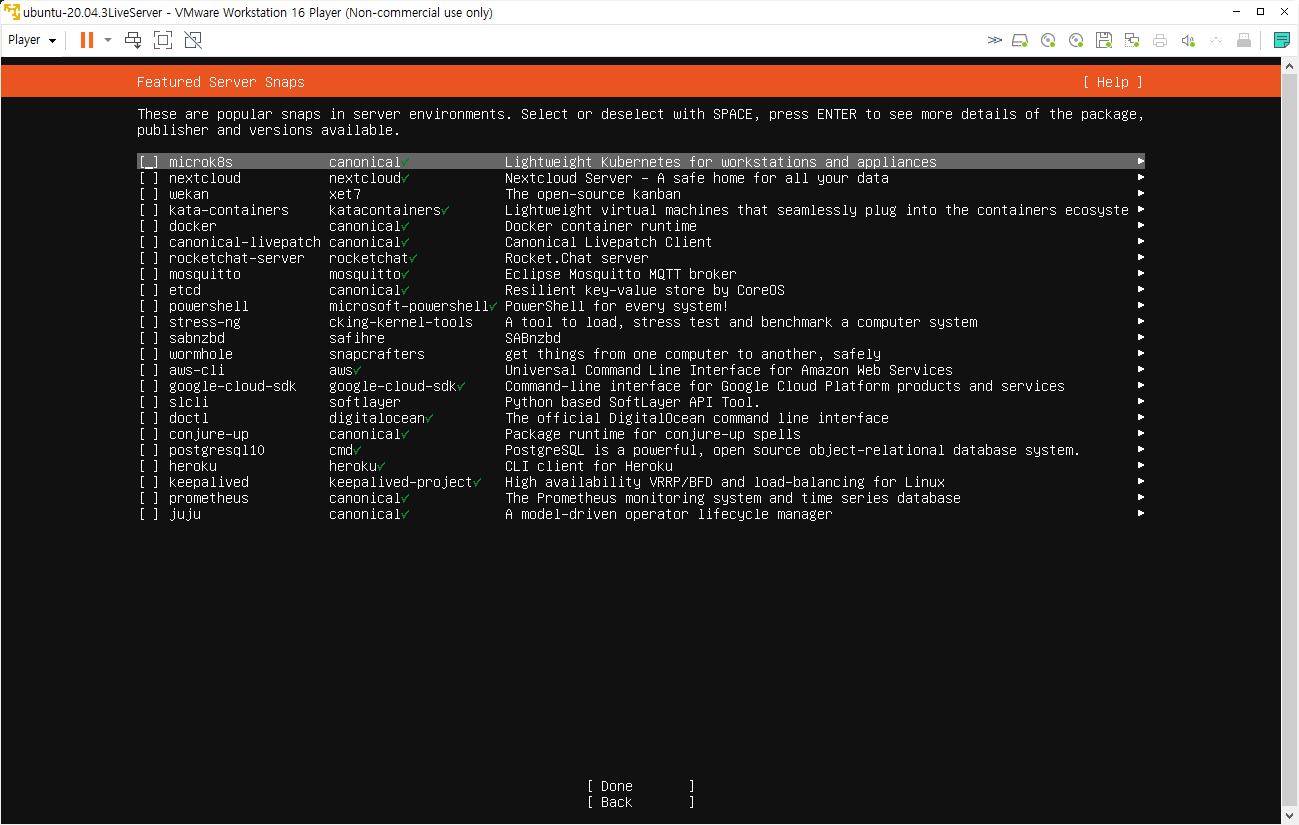Image resolution: width=1299 pixels, height=825 pixels.
Task: Show details arrow for the wormhole row
Action: click(1141, 354)
